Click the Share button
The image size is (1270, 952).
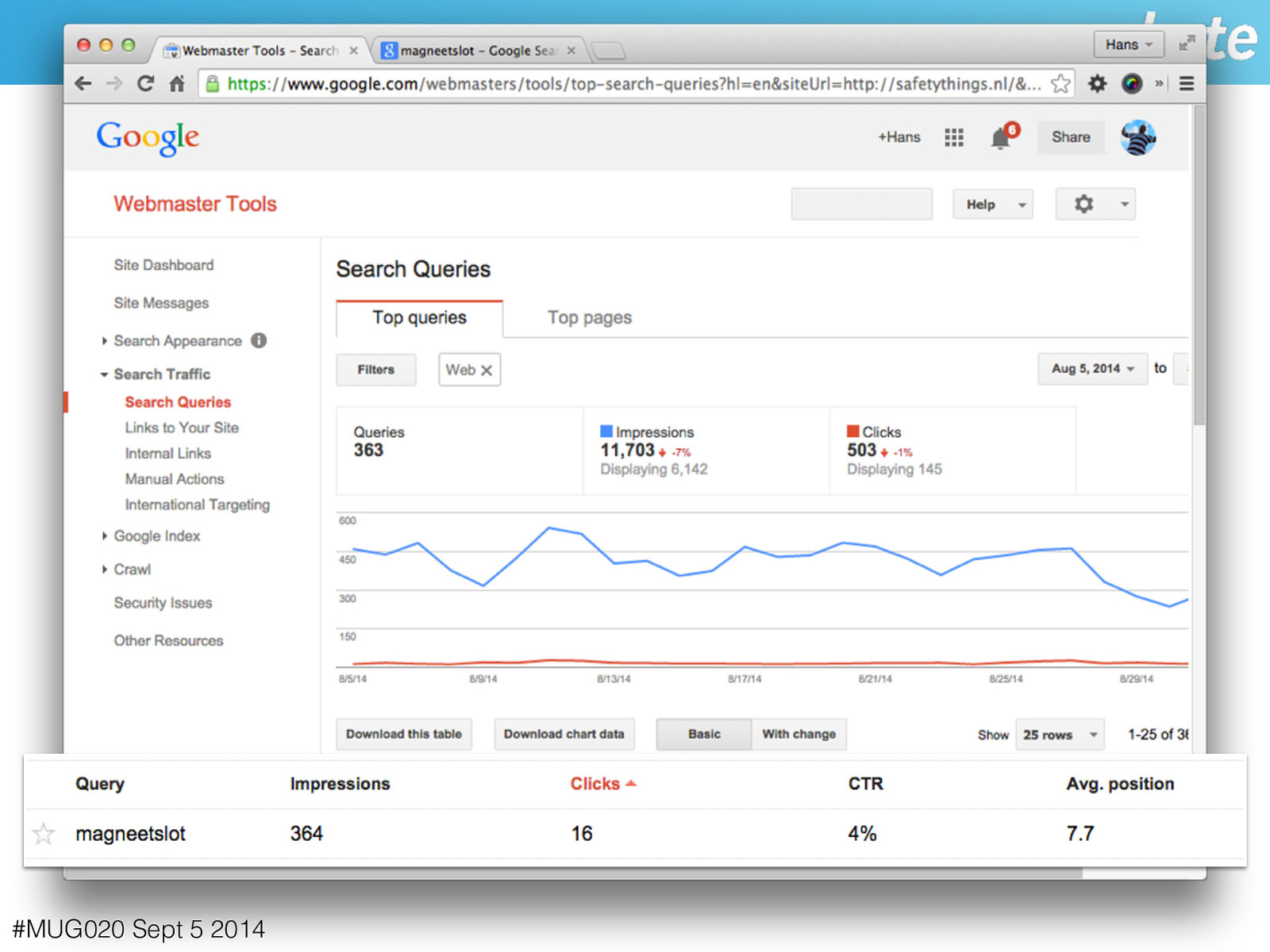pyautogui.click(x=1071, y=137)
